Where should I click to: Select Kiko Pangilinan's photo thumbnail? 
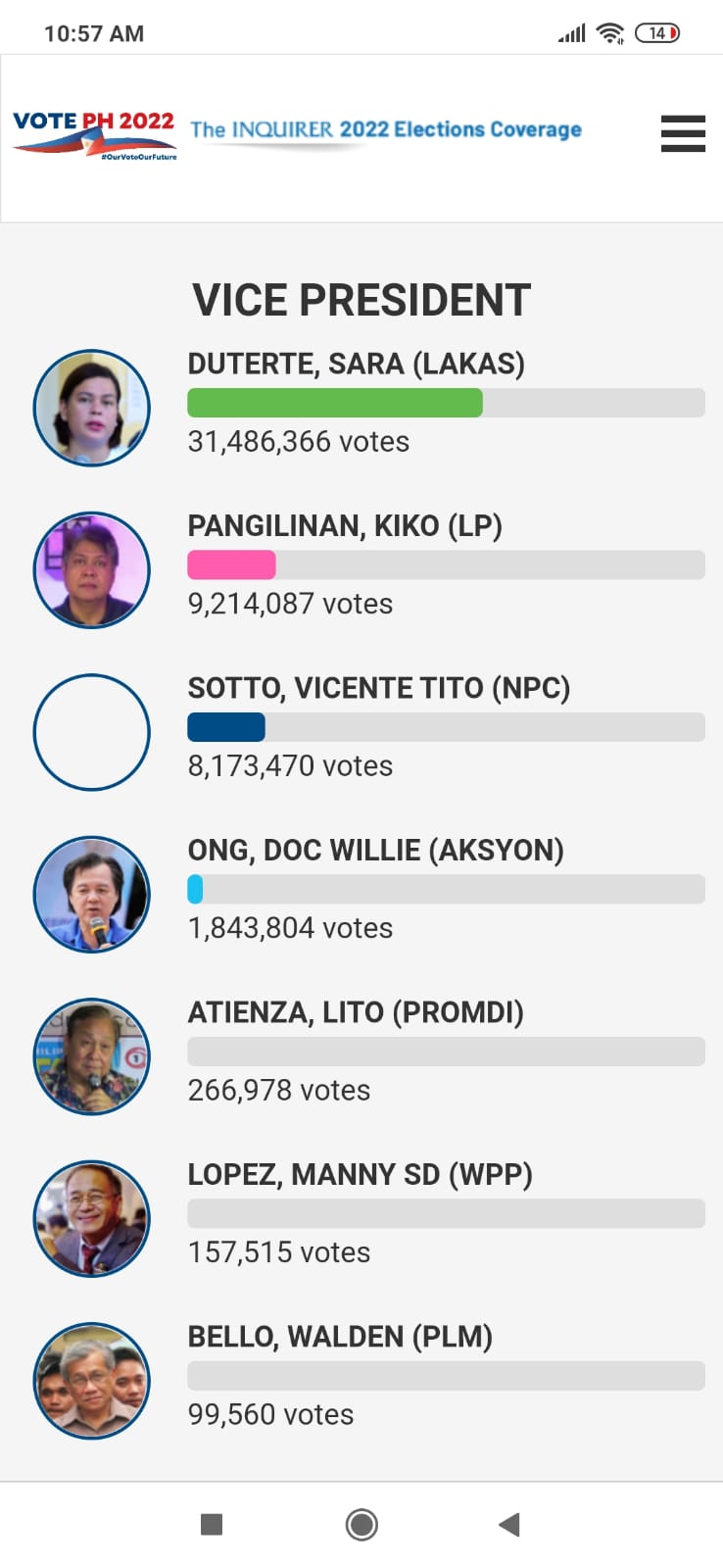(92, 569)
